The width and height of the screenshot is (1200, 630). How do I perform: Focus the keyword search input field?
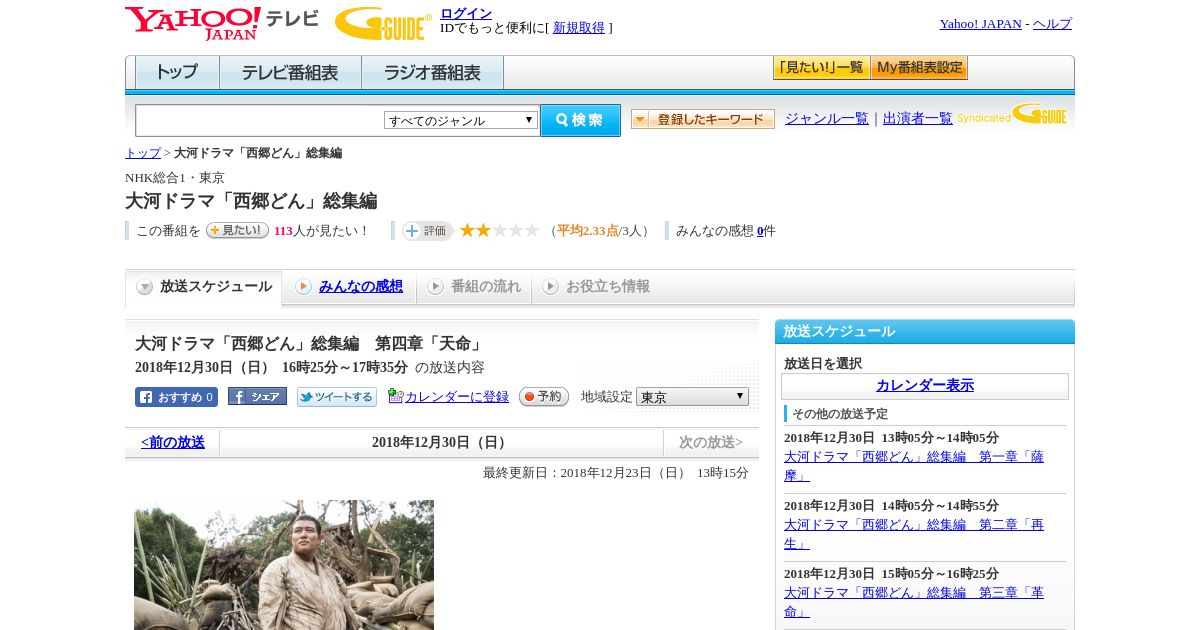coord(260,120)
